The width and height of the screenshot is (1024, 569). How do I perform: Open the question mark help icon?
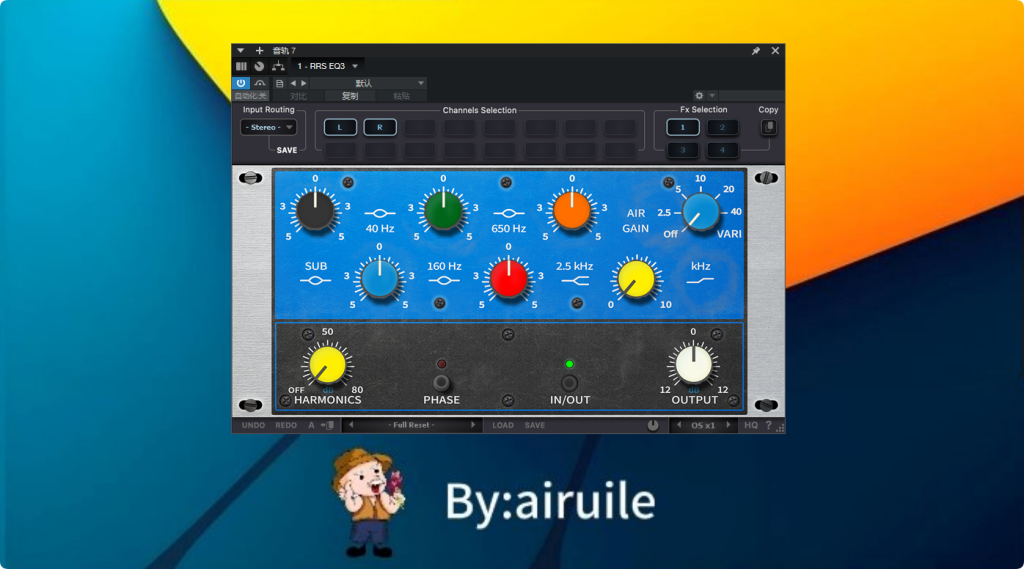(x=768, y=425)
